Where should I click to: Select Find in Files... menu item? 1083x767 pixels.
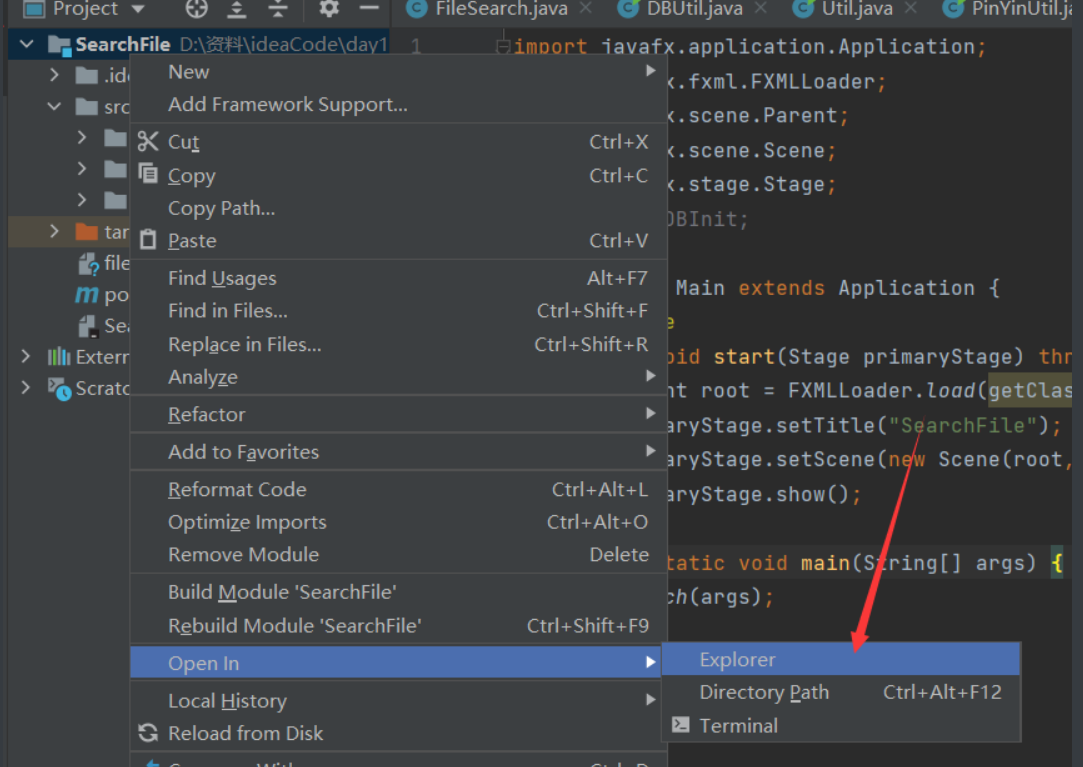point(399,311)
